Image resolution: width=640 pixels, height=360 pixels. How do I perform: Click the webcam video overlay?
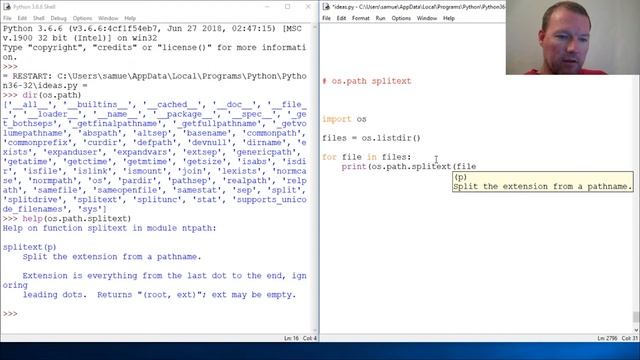click(573, 37)
